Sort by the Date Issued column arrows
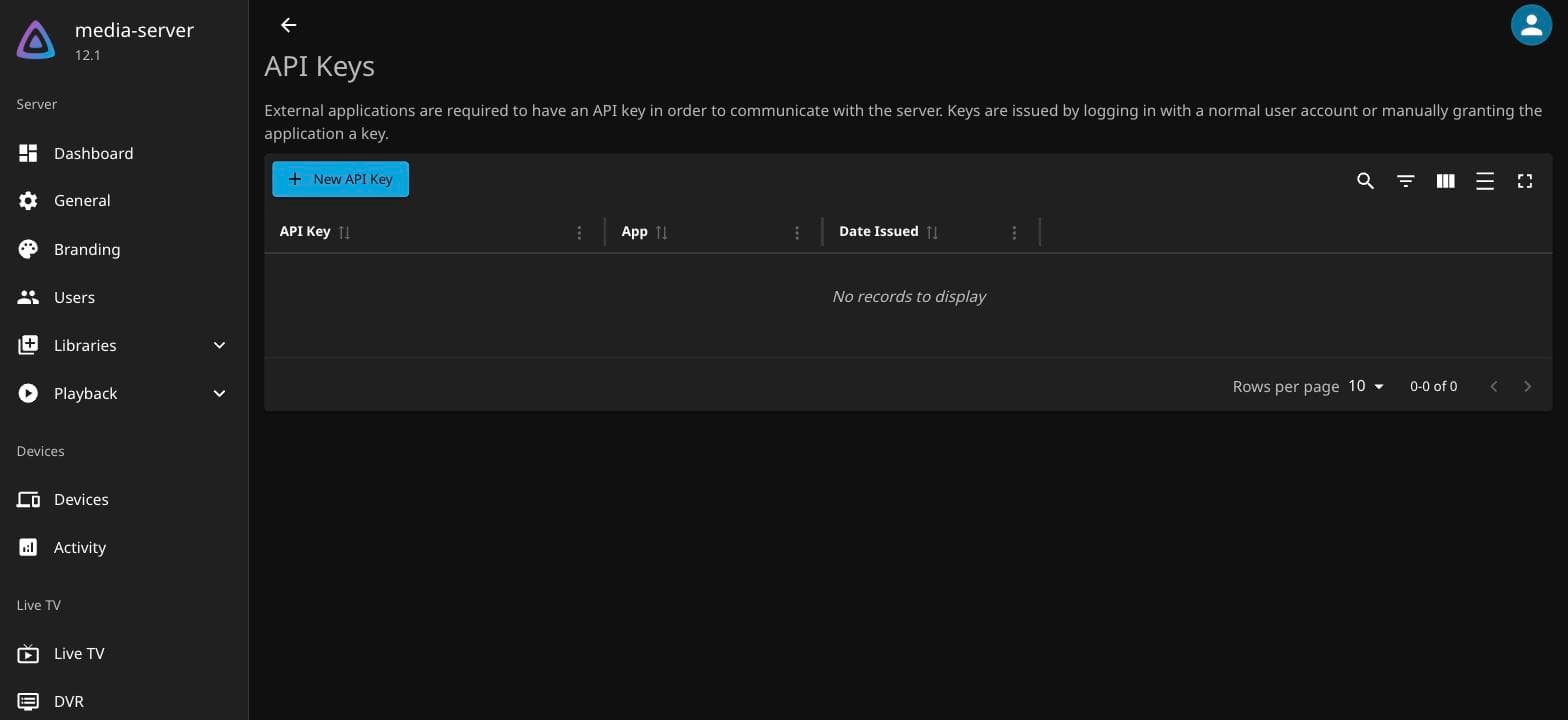Viewport: 1568px width, 720px height. pyautogui.click(x=932, y=232)
